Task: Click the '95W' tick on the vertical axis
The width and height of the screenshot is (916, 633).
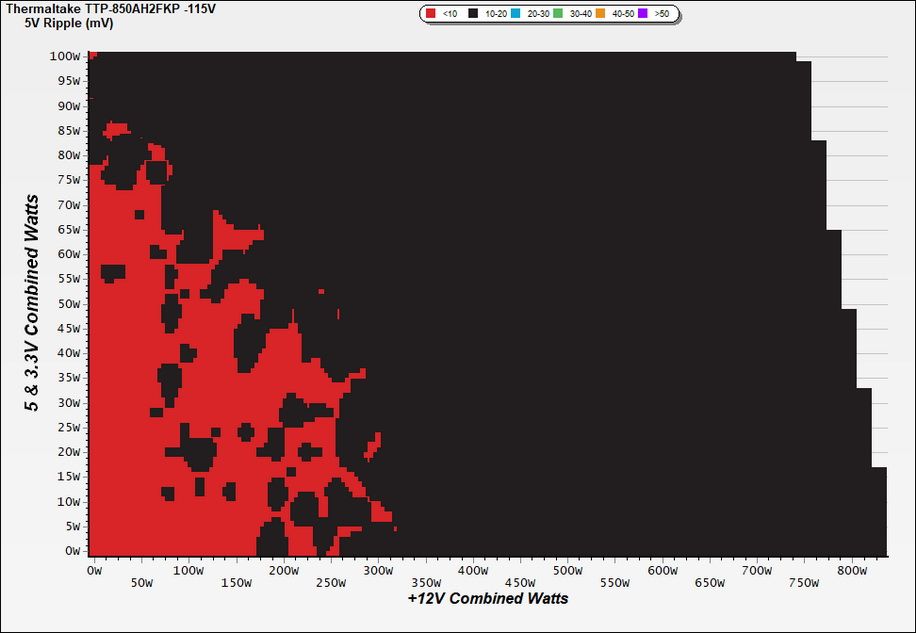Action: [x=68, y=81]
